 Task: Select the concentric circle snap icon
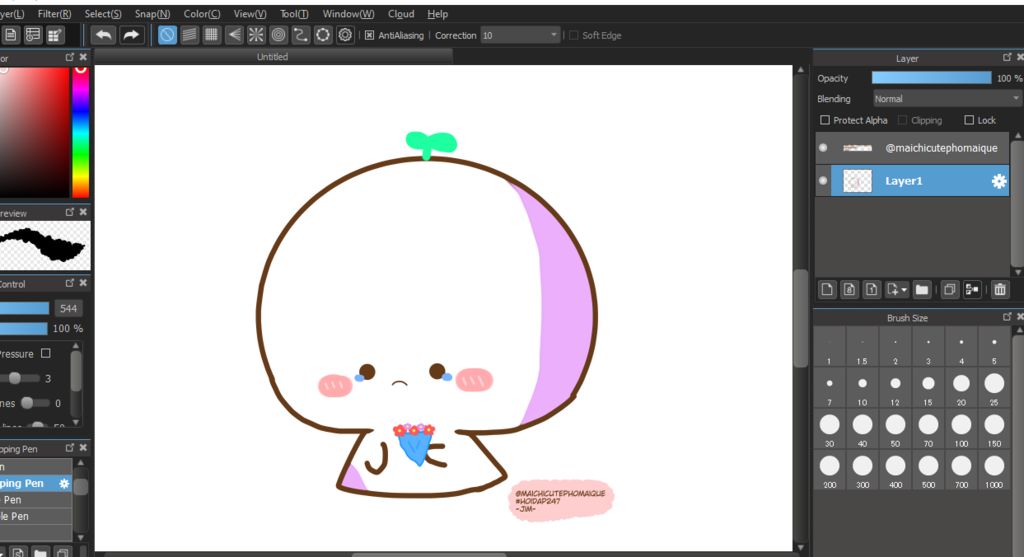pyautogui.click(x=278, y=35)
